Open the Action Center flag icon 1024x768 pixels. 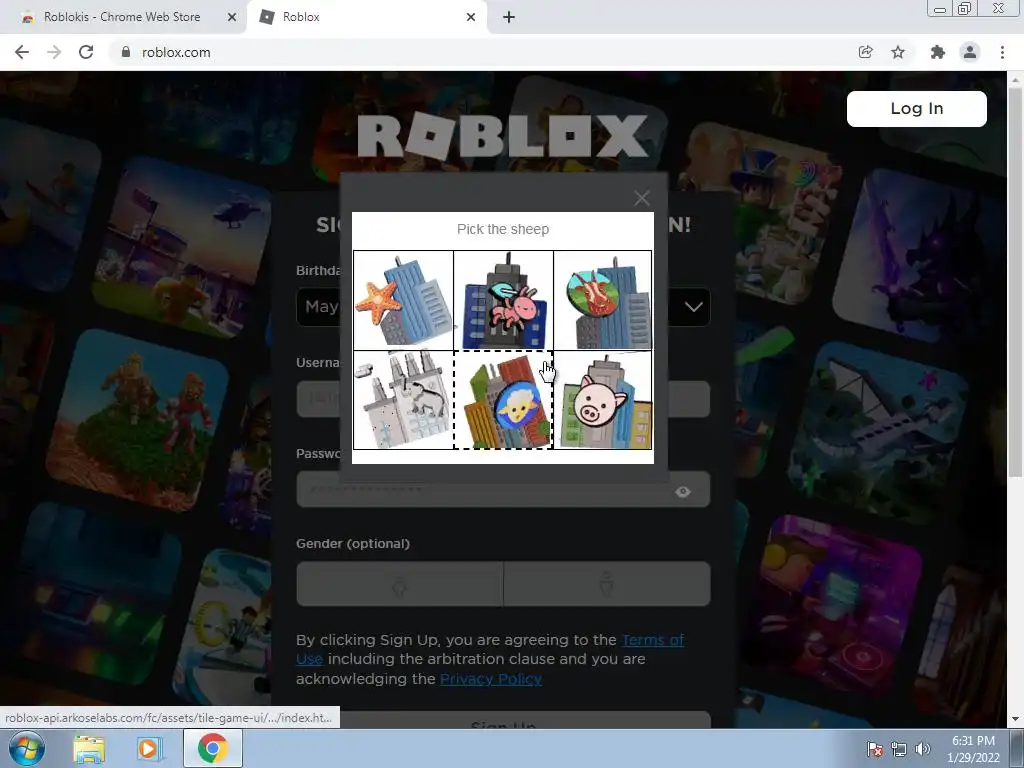click(x=875, y=749)
